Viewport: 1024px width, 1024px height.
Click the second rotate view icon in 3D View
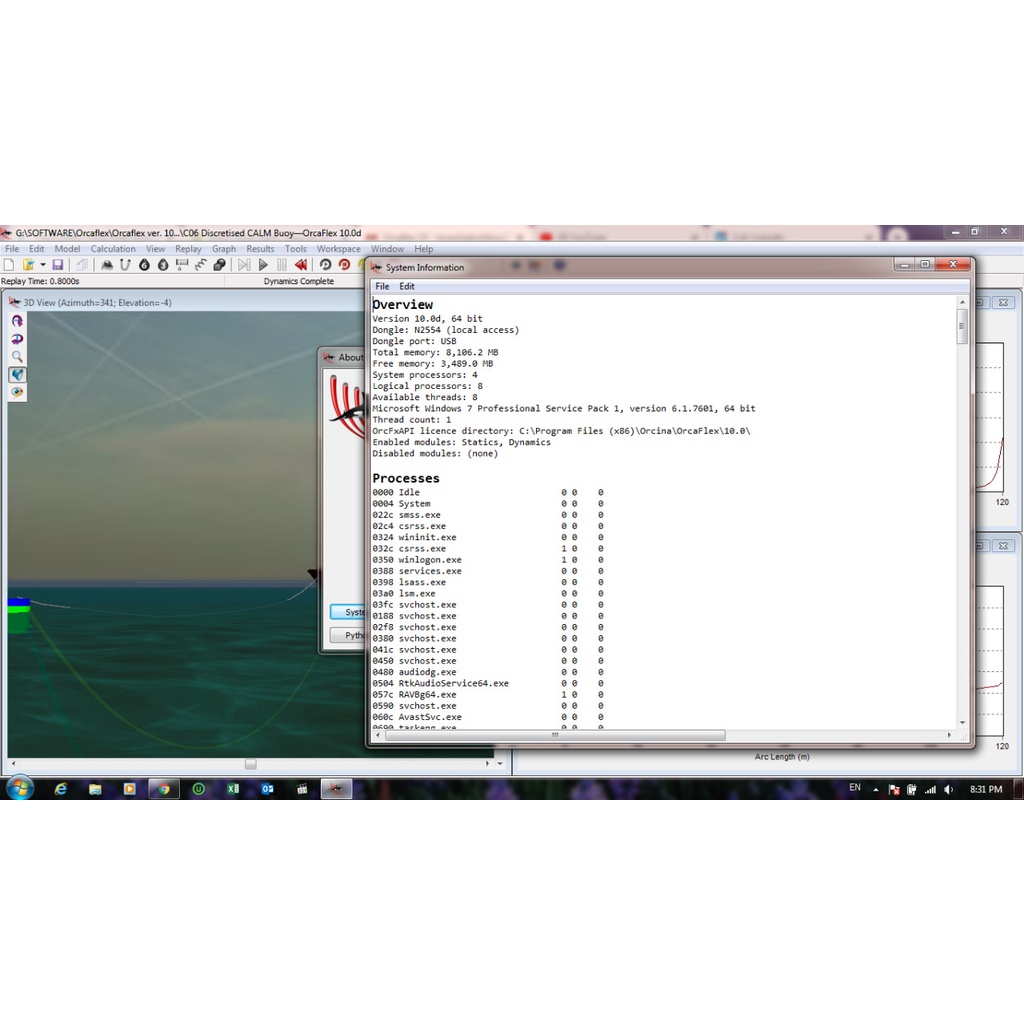tap(17, 338)
